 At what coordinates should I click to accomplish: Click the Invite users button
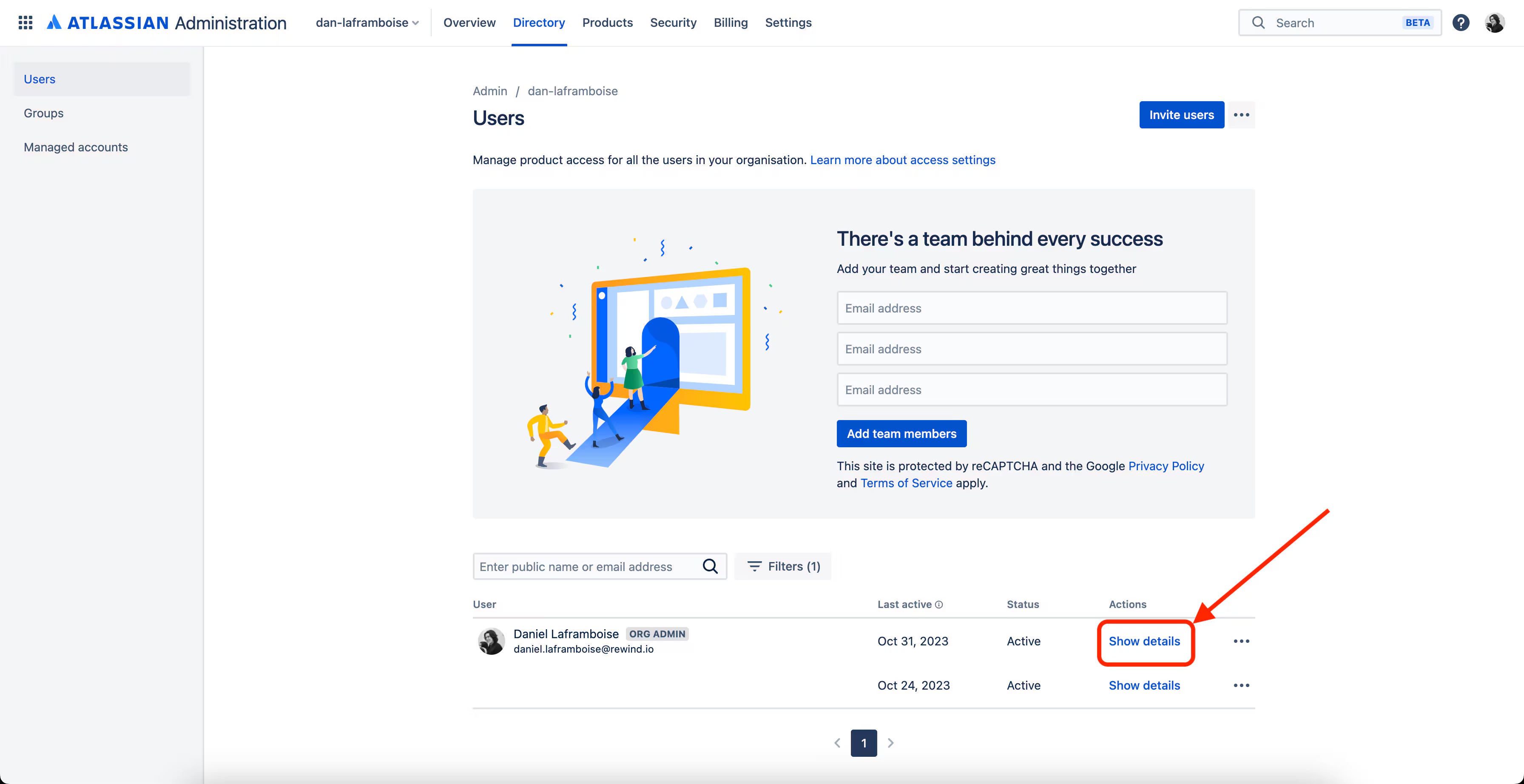[x=1181, y=115]
